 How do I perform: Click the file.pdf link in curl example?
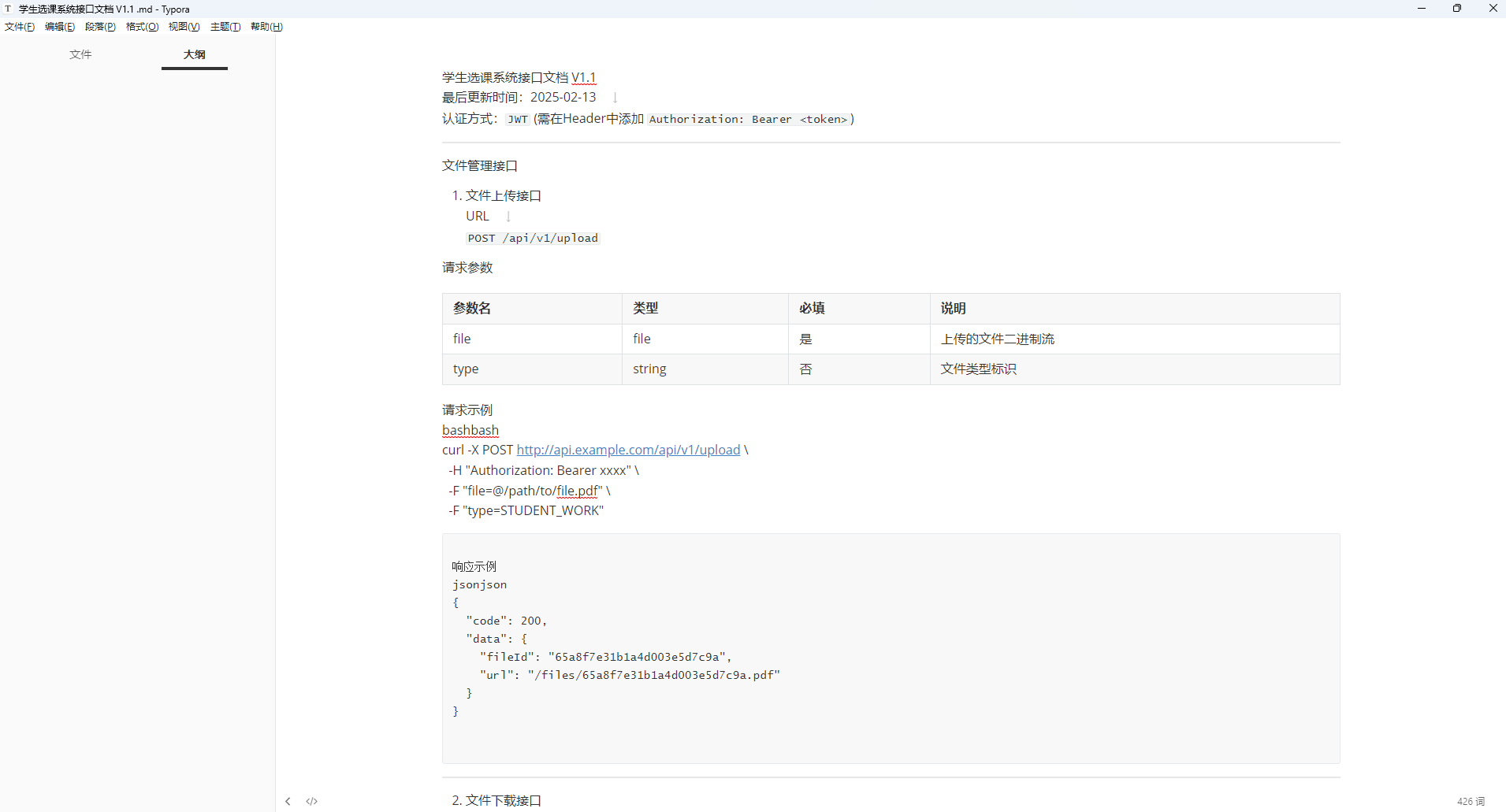click(x=577, y=491)
